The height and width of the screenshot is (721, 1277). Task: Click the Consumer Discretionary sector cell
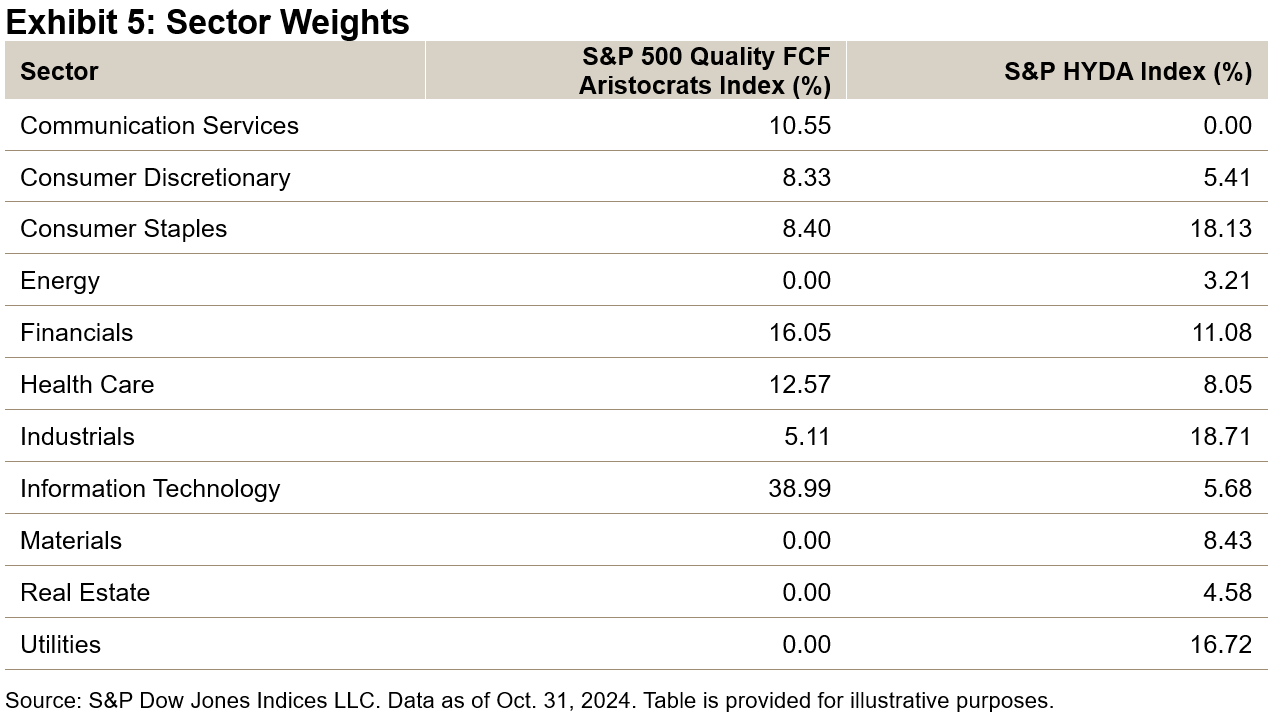coord(155,178)
